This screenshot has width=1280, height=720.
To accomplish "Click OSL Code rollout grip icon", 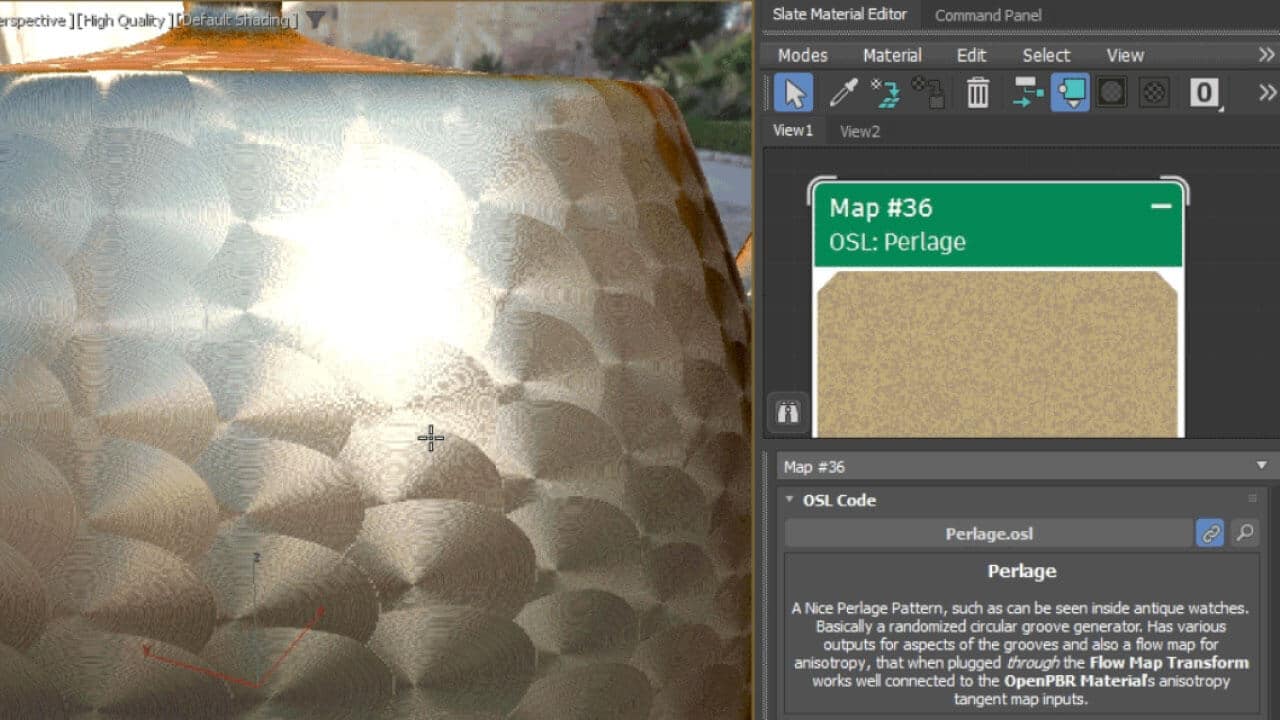I will tap(1252, 499).
